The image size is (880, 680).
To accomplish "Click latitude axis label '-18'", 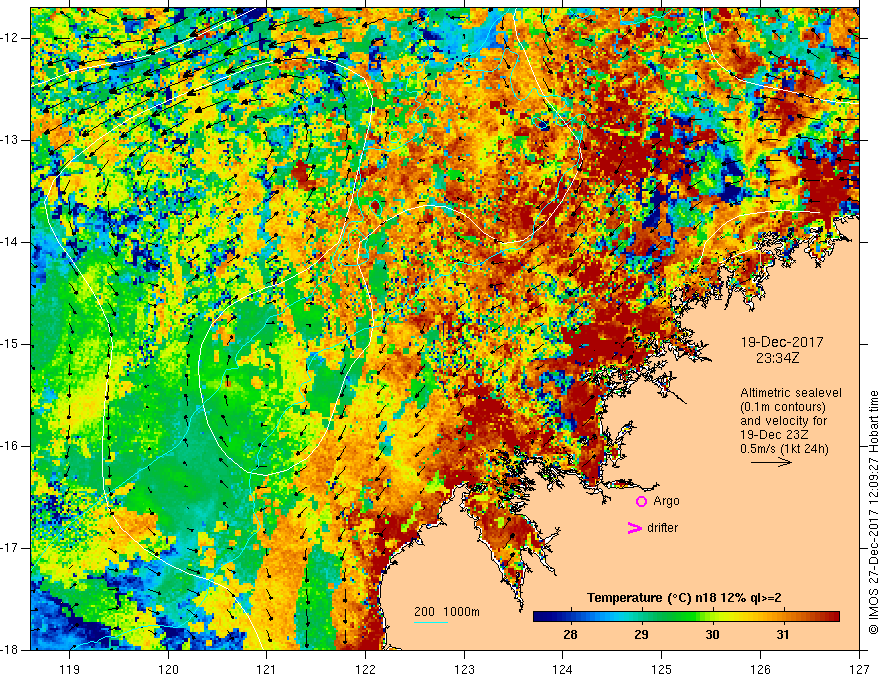I will tap(11, 650).
